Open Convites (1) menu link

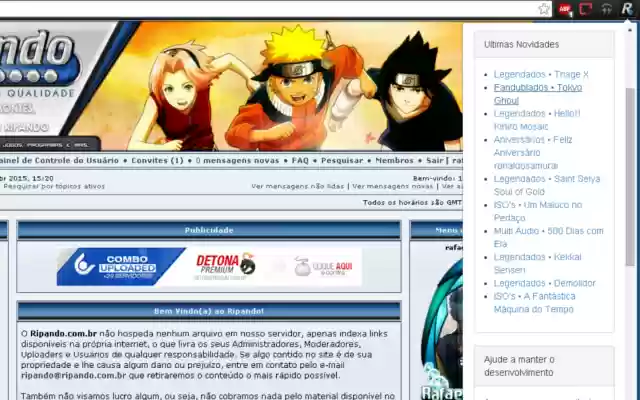(157, 160)
